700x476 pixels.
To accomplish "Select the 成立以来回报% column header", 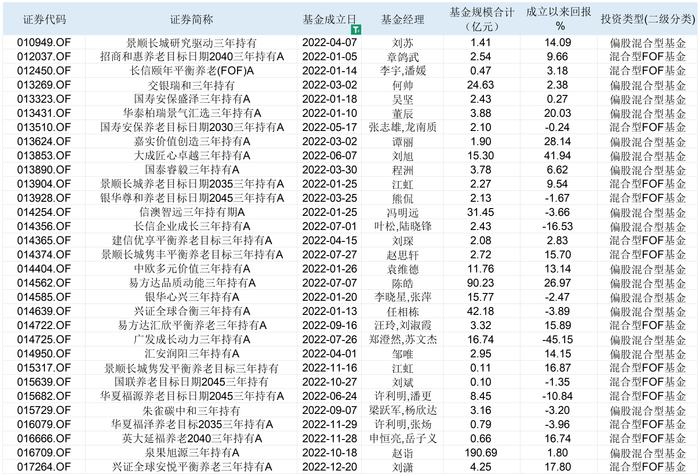I will tap(558, 20).
